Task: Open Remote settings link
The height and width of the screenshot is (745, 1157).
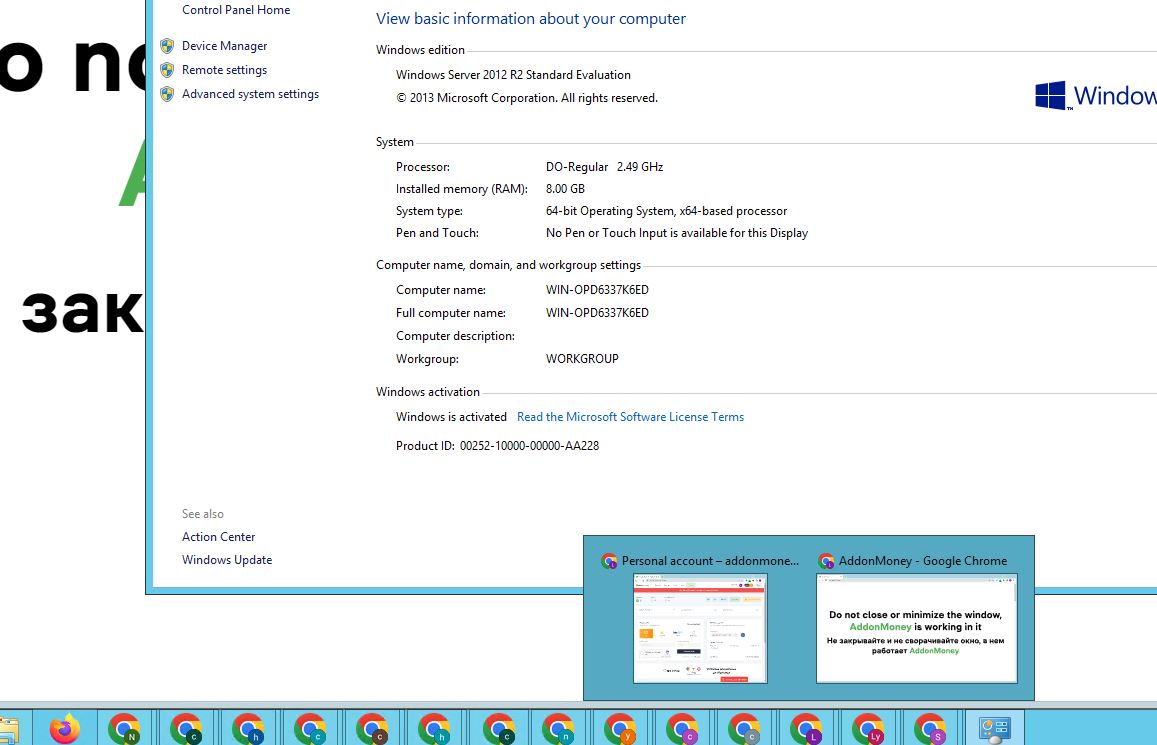Action: pyautogui.click(x=224, y=70)
